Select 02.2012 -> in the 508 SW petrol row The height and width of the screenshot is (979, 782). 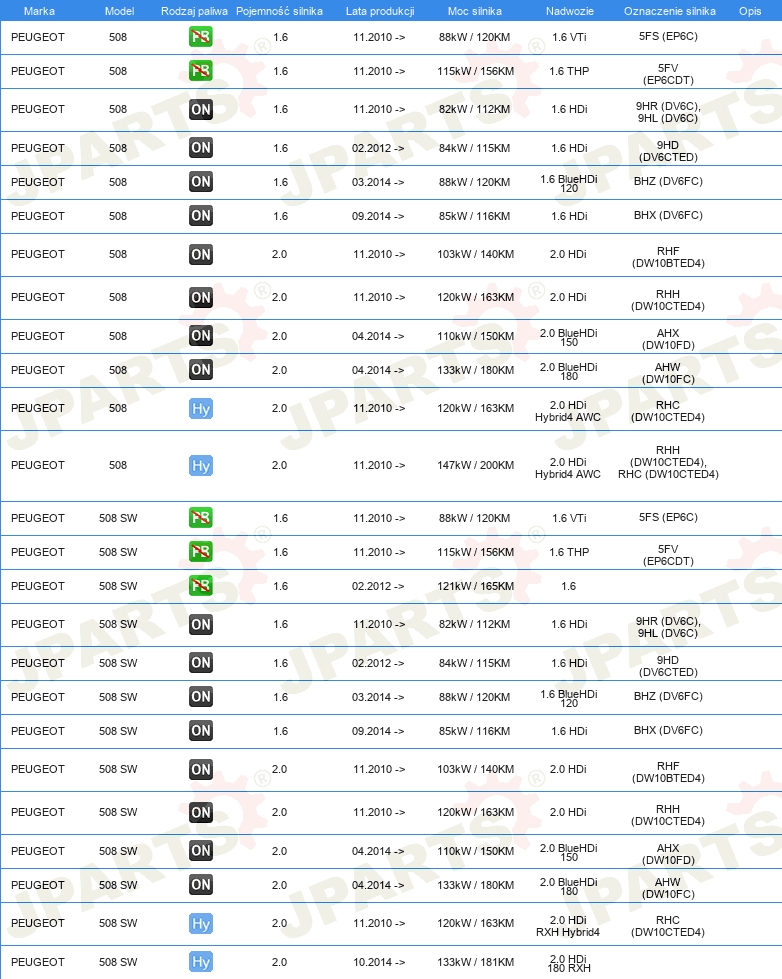coord(378,586)
